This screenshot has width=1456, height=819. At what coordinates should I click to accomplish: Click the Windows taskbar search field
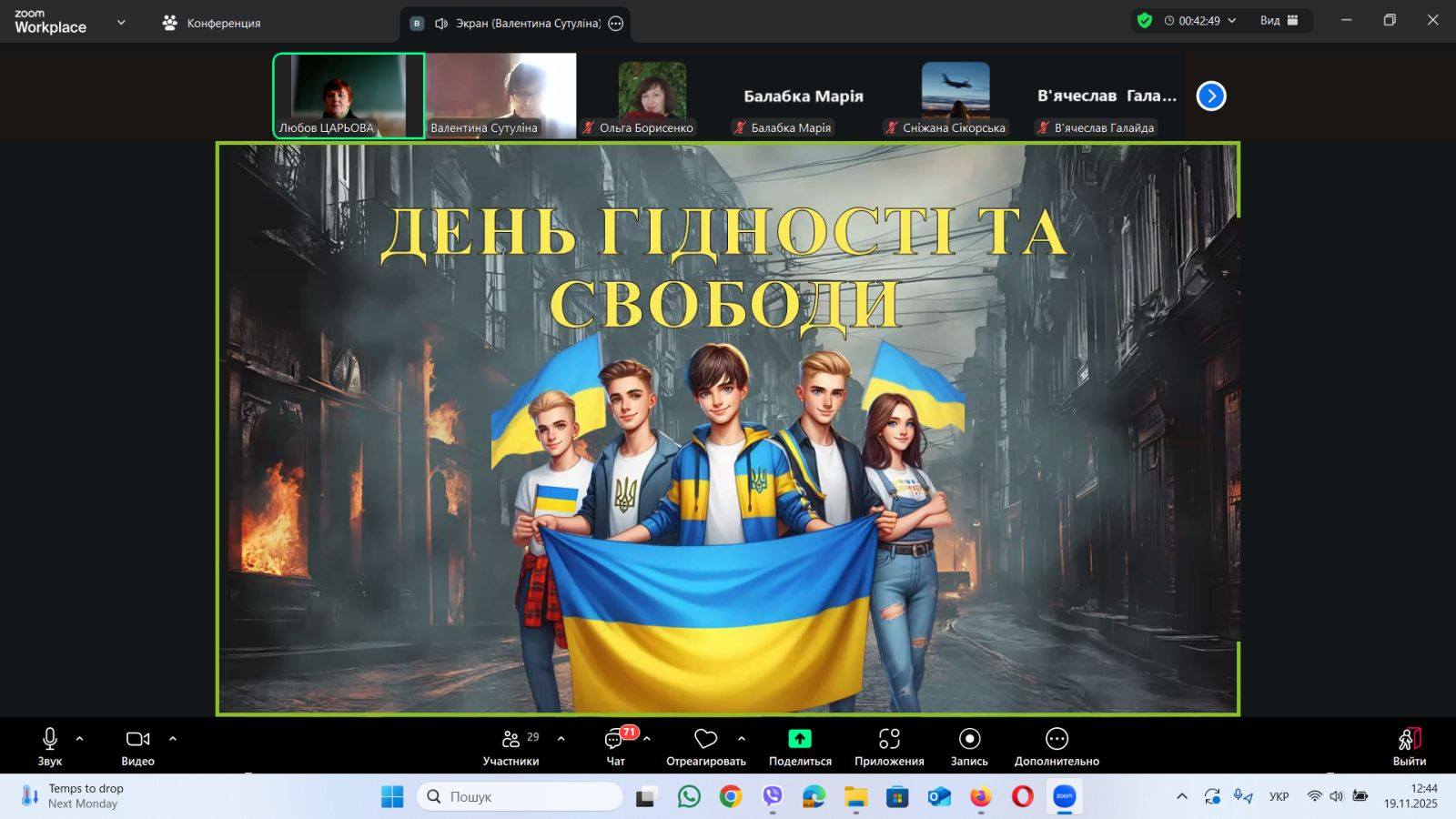click(521, 796)
